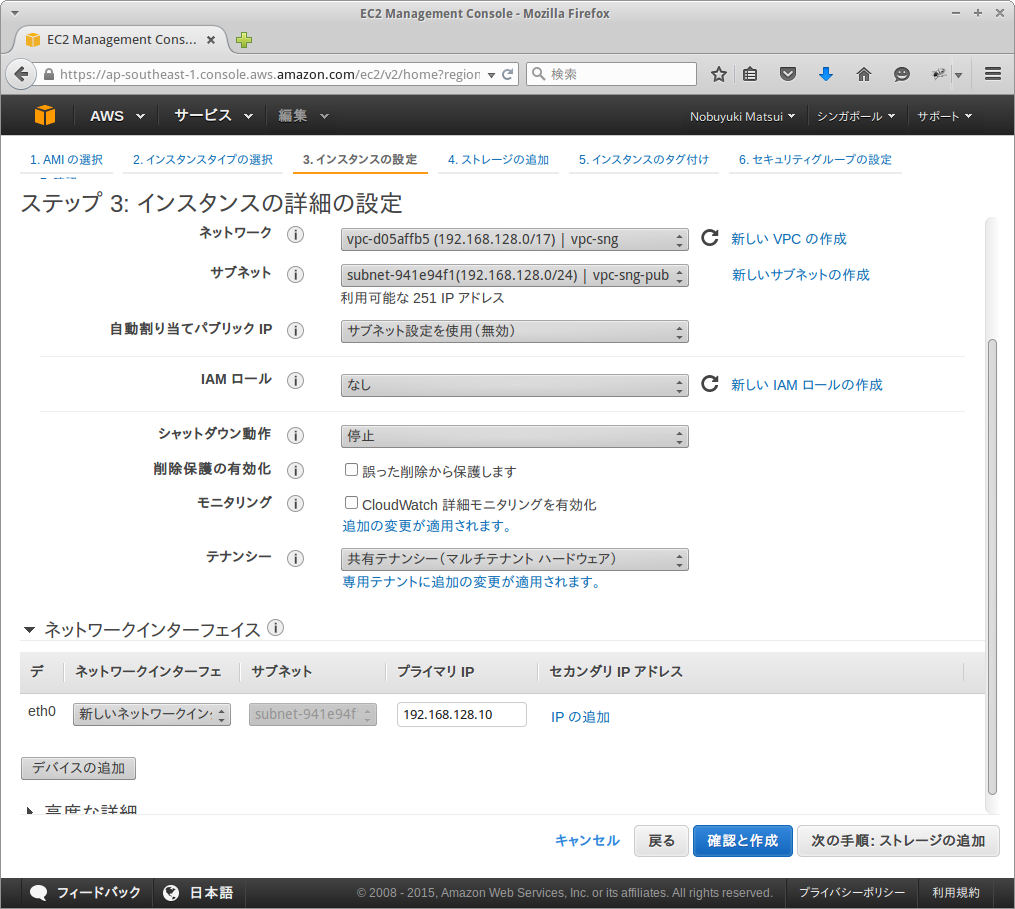The image size is (1015, 909).
Task: Click the refresh icon next to IAM ロール
Action: (x=708, y=383)
